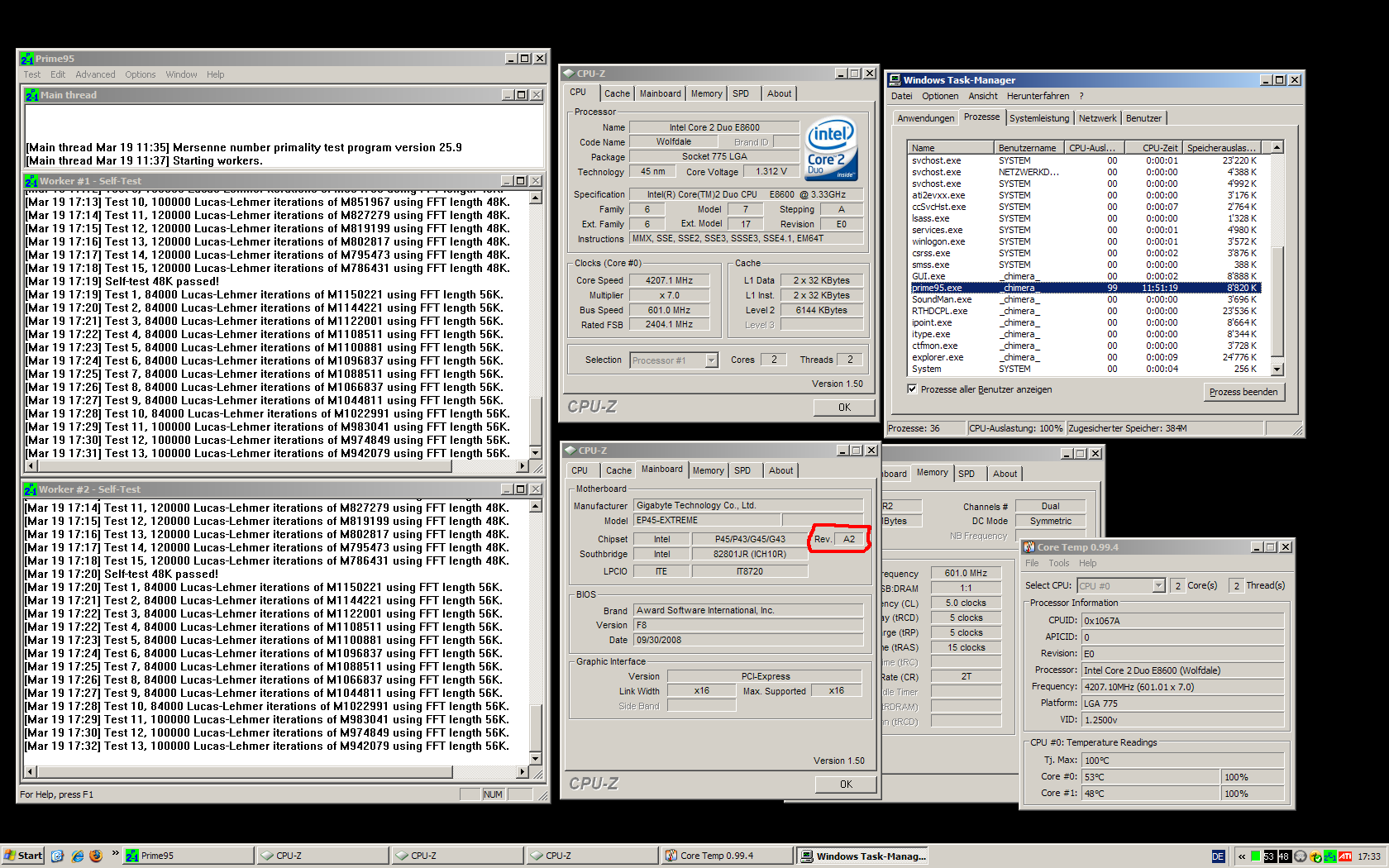Open the Test menu in Prime95
This screenshot has height=868, width=1389.
tap(32, 74)
